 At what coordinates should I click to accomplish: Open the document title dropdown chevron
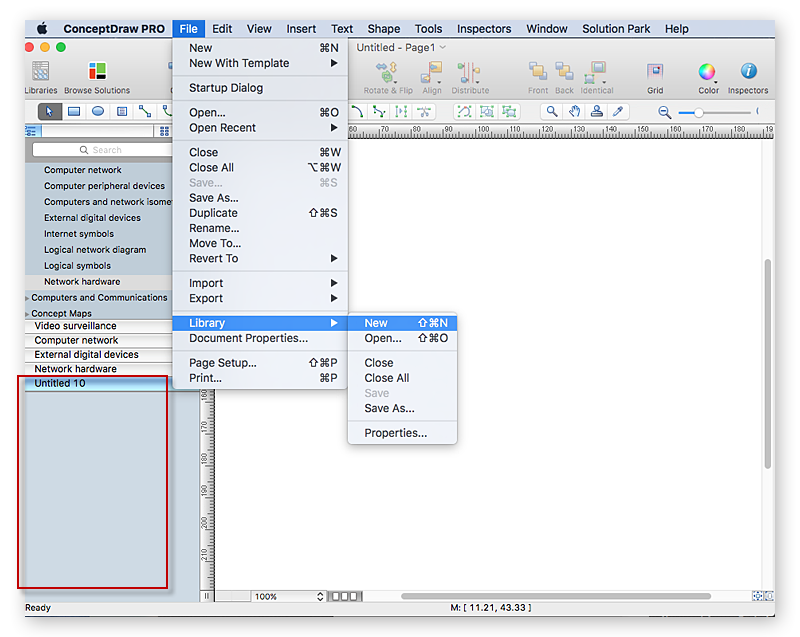pyautogui.click(x=443, y=47)
